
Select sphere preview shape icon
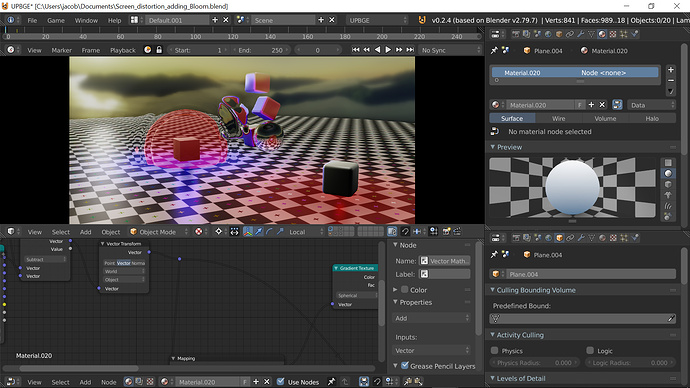668,173
